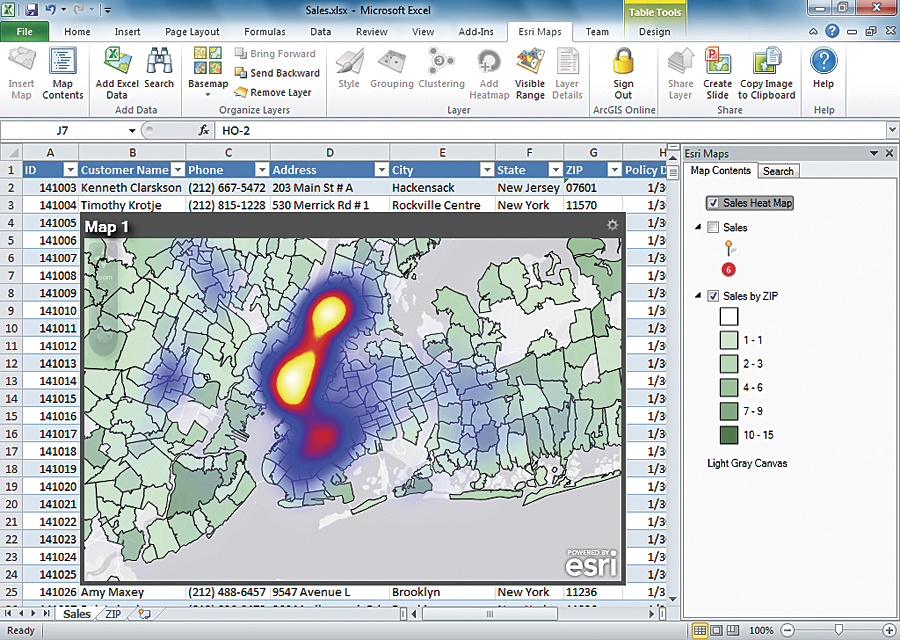Switch to the Search tab in Esri Maps pane

[x=778, y=171]
